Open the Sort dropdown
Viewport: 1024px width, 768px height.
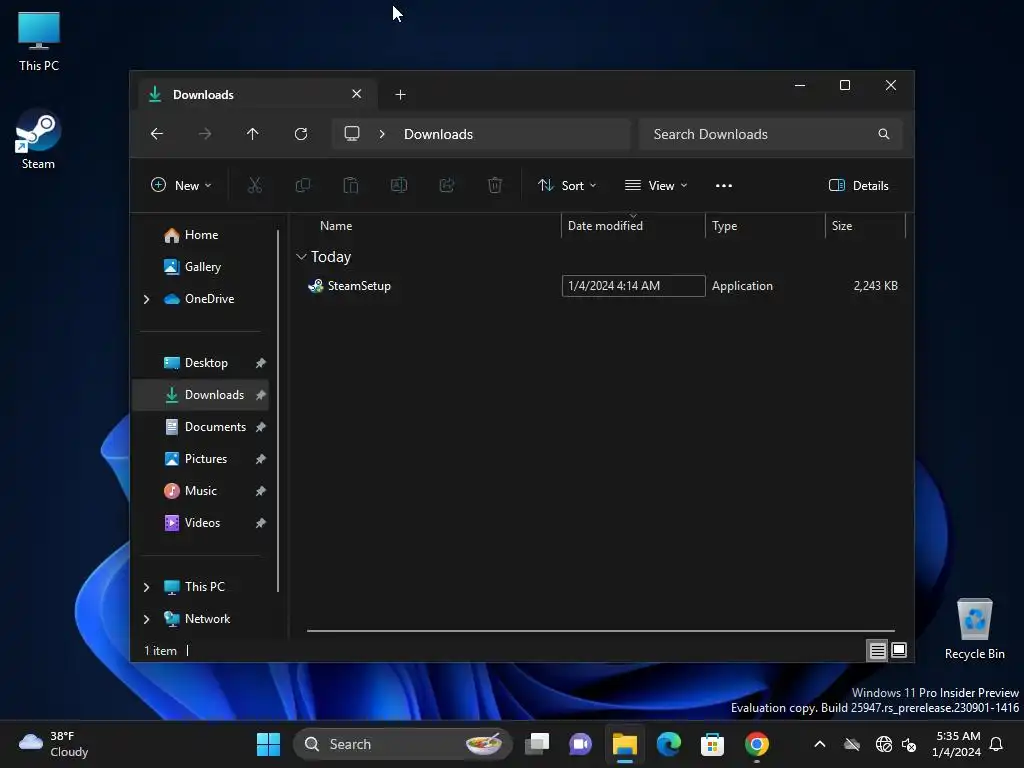click(x=567, y=185)
